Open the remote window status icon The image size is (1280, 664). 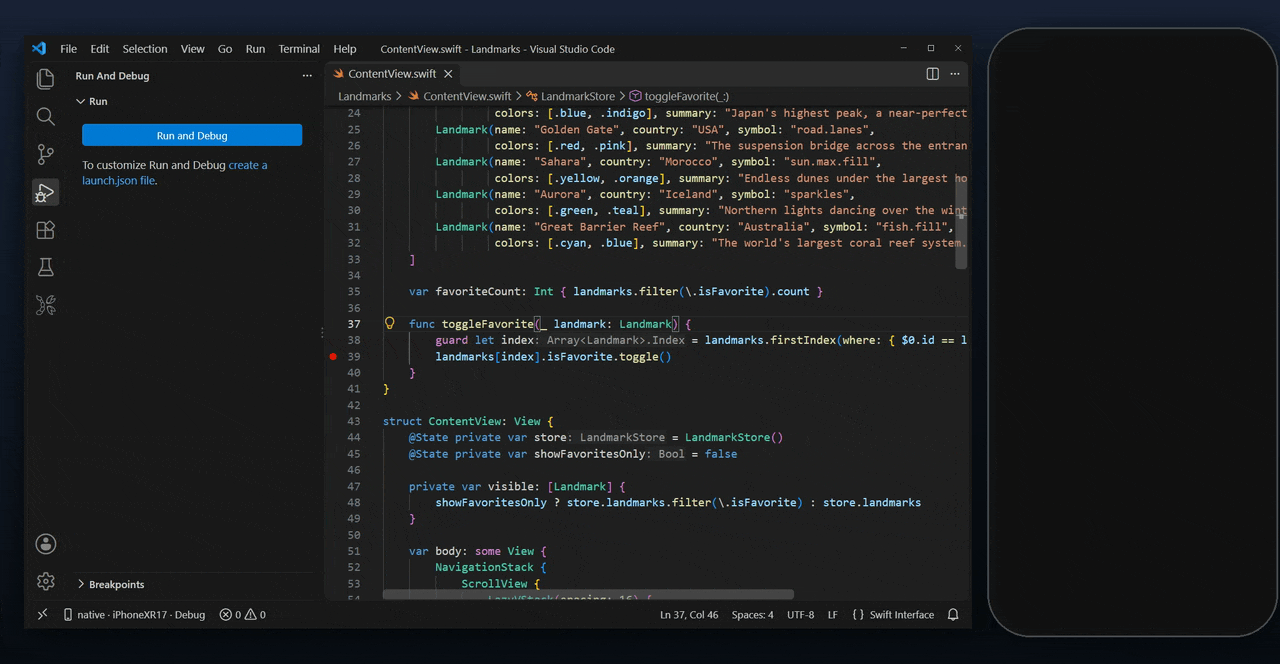42,615
